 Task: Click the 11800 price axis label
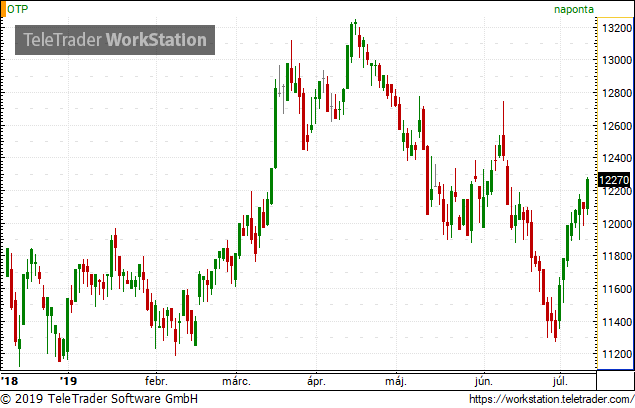pos(617,256)
